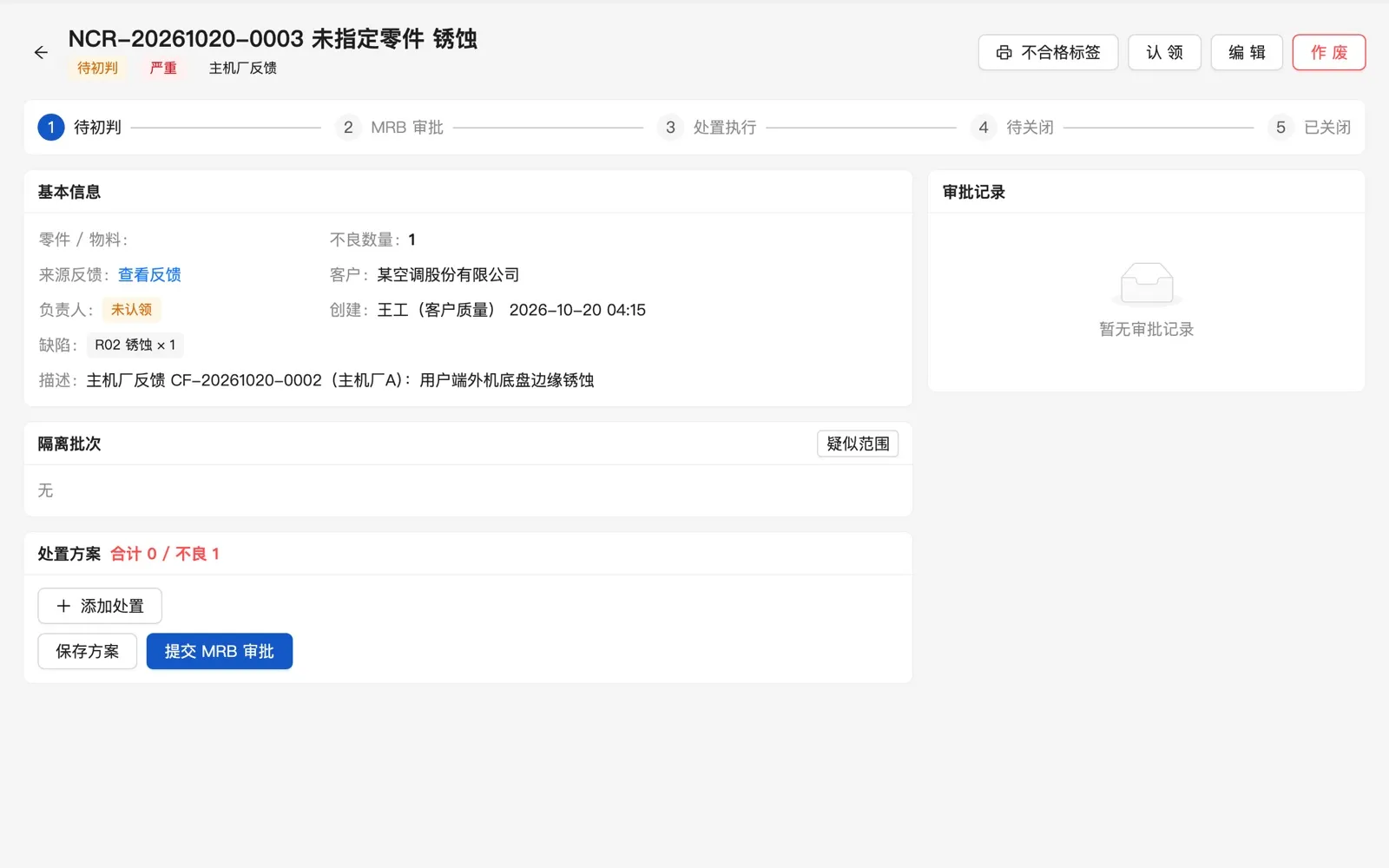
Task: Click the 无 text under 隔离批次
Action: coord(45,490)
